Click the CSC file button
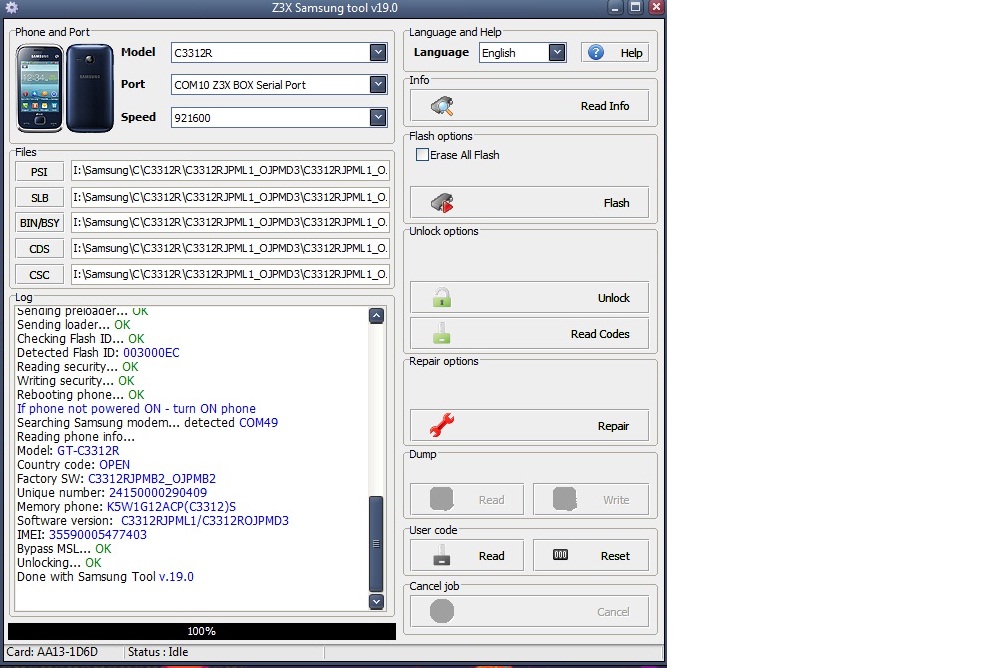Screen dimensions: 1008x668 (x=39, y=275)
